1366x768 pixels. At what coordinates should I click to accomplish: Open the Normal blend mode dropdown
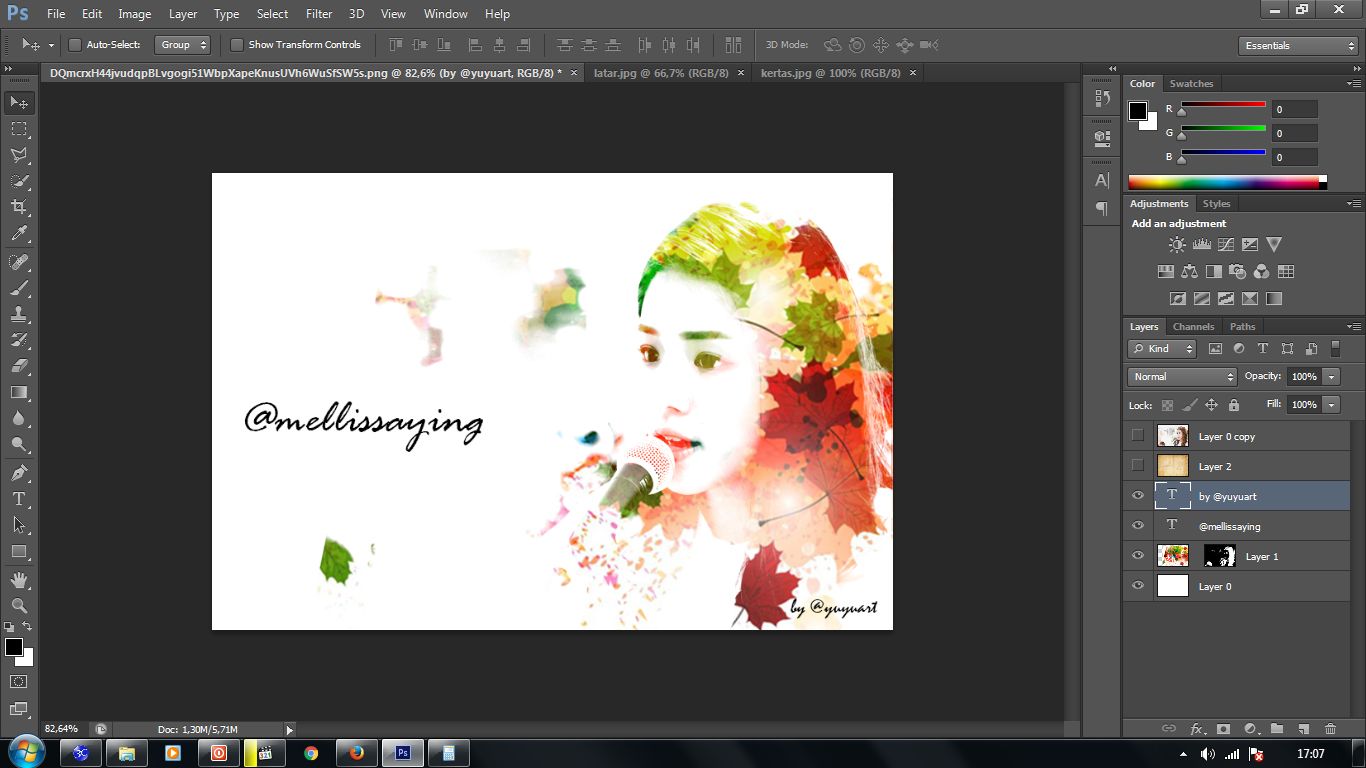coord(1182,377)
